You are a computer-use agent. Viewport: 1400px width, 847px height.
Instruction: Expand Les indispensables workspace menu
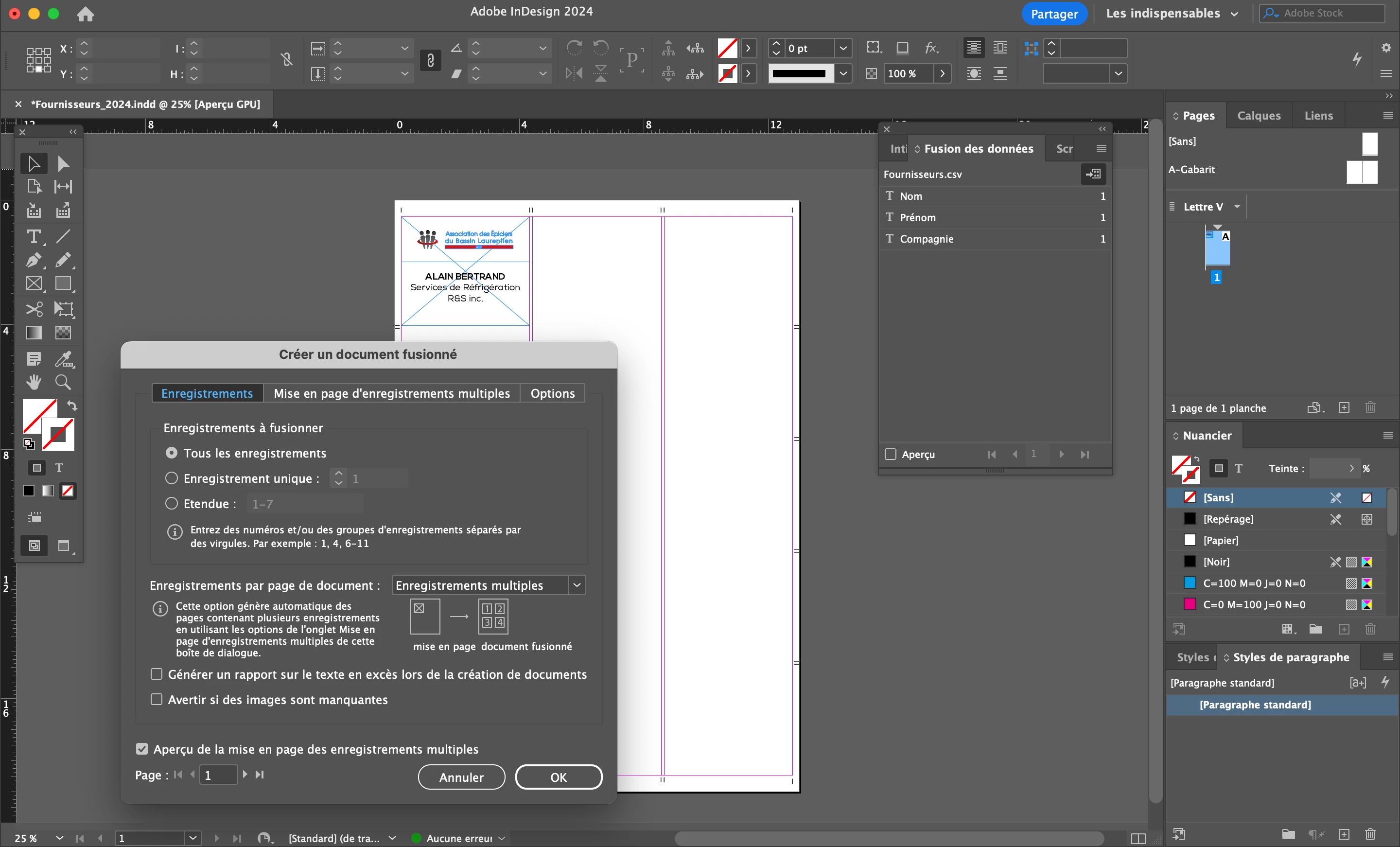tap(1172, 14)
